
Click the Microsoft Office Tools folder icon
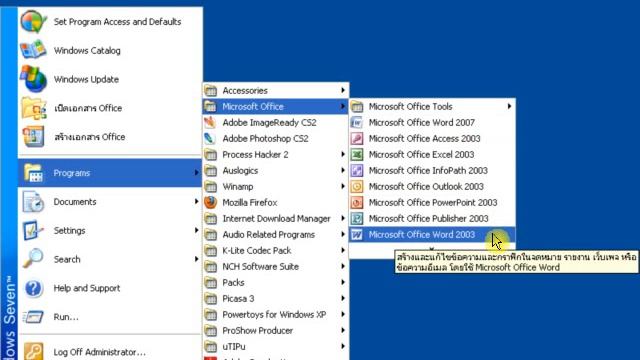(x=357, y=107)
